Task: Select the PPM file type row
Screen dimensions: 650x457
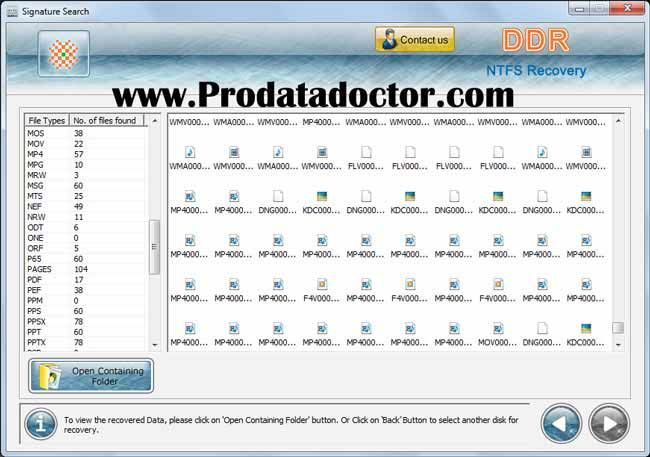Action: (86, 301)
